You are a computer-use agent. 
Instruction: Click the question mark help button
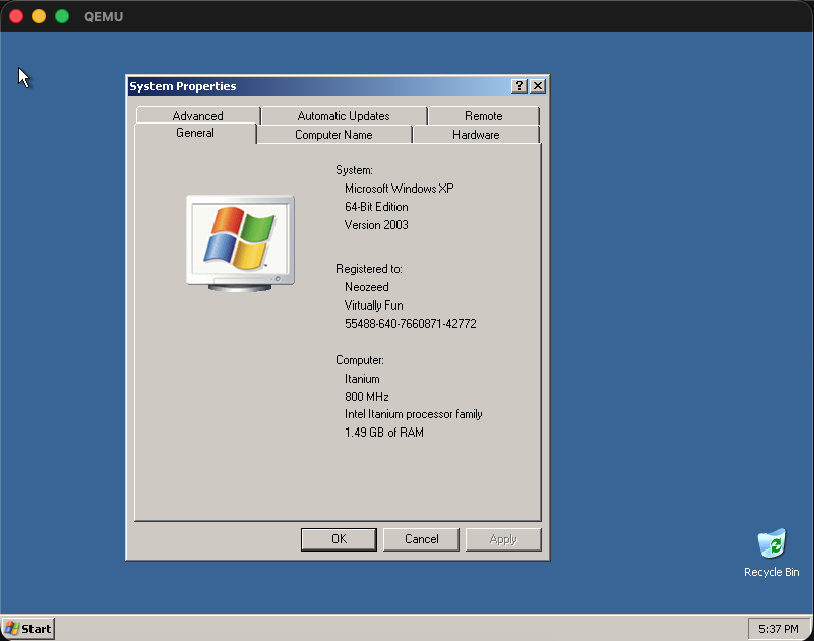tap(519, 86)
